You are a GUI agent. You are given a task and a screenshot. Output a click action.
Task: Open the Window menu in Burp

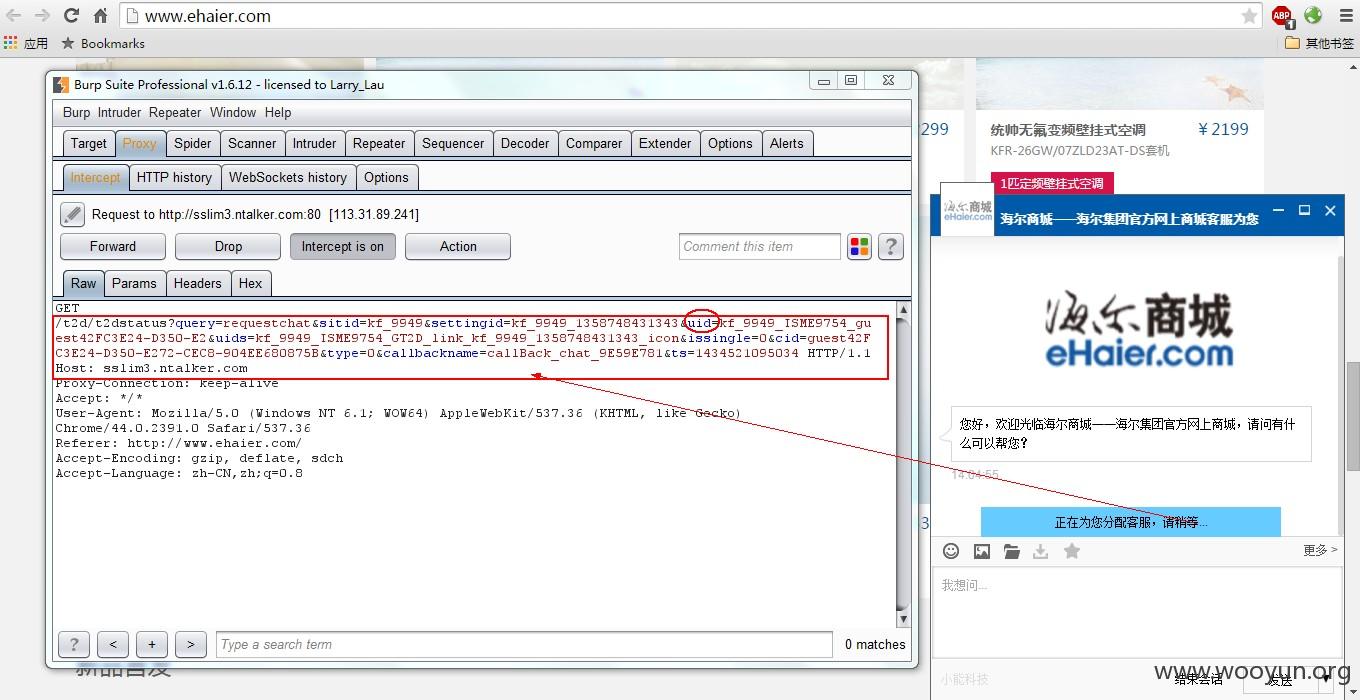[x=233, y=112]
